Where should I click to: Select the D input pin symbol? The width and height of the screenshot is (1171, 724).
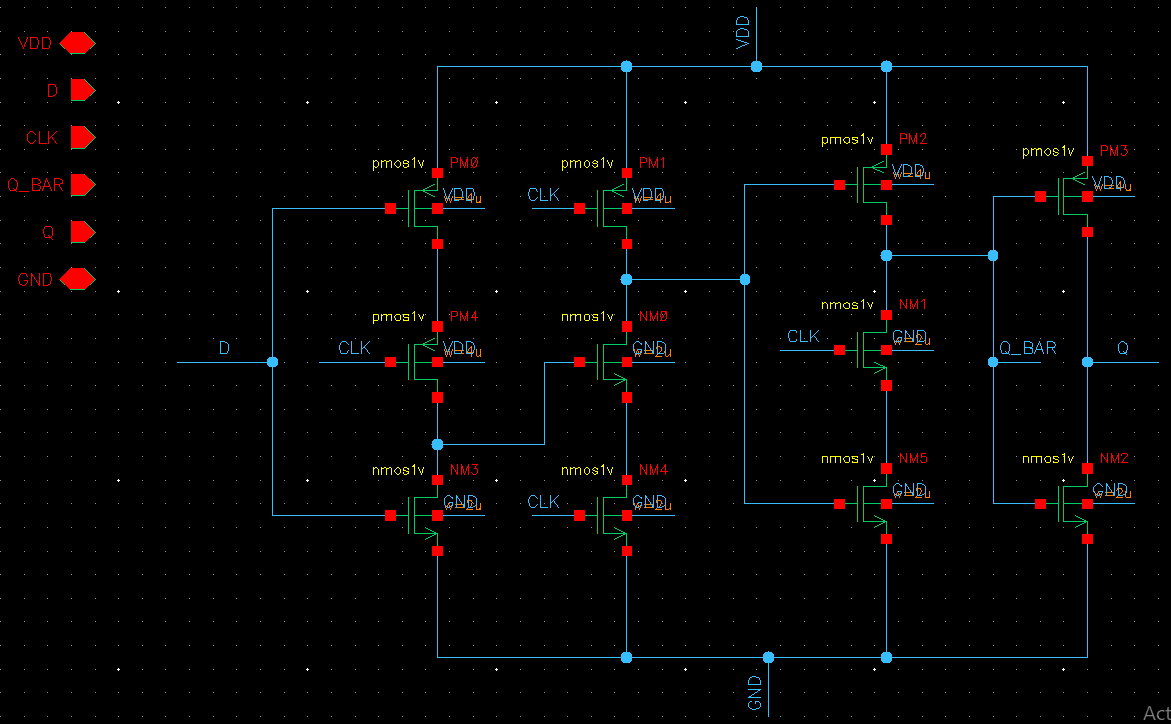[83, 90]
